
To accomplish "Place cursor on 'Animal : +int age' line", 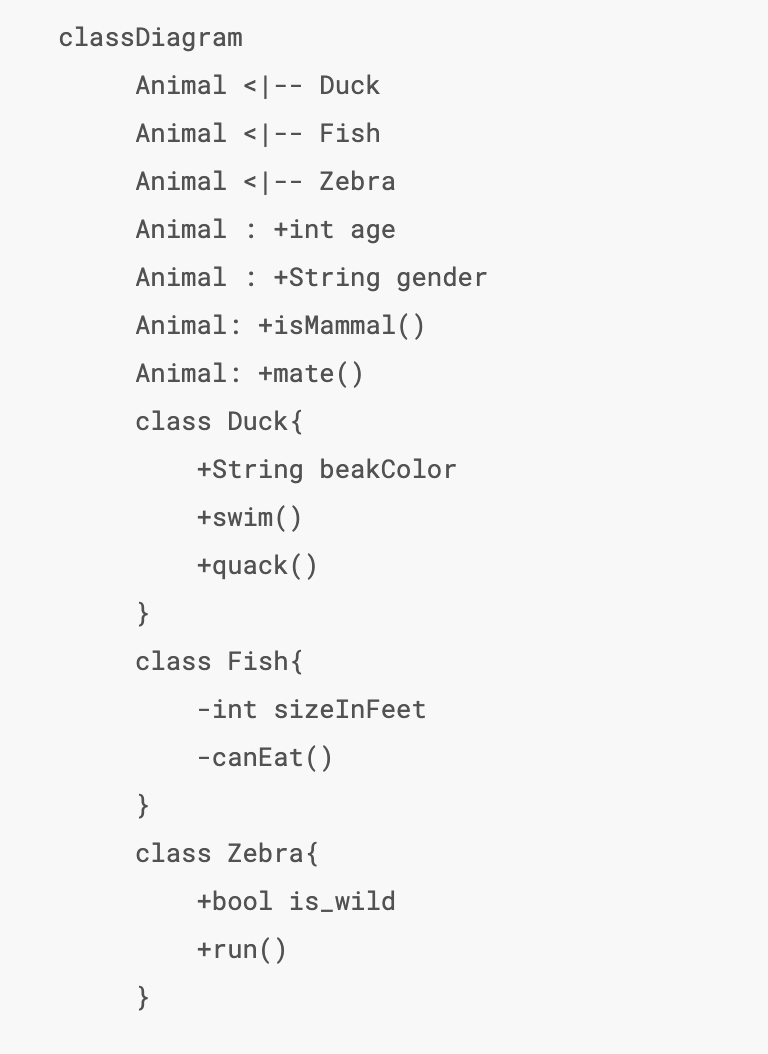I will click(265, 230).
